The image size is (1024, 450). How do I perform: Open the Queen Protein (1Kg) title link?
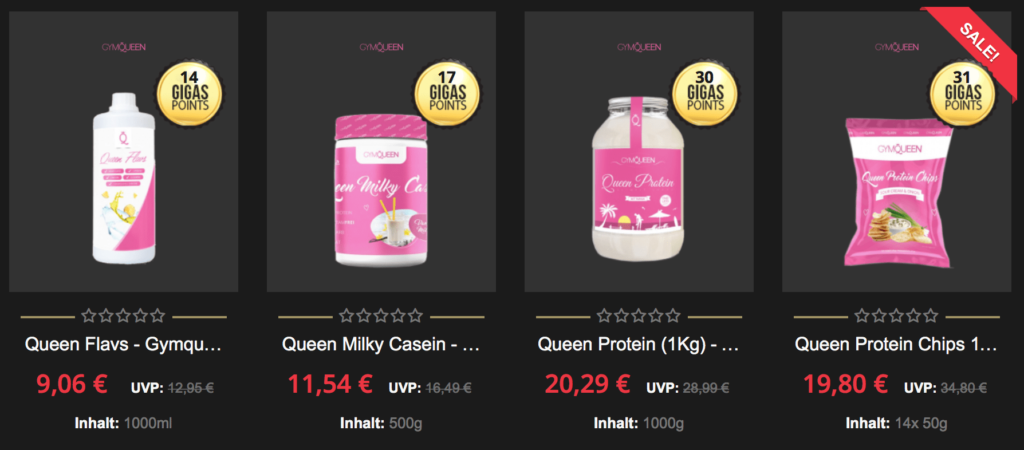click(x=638, y=346)
